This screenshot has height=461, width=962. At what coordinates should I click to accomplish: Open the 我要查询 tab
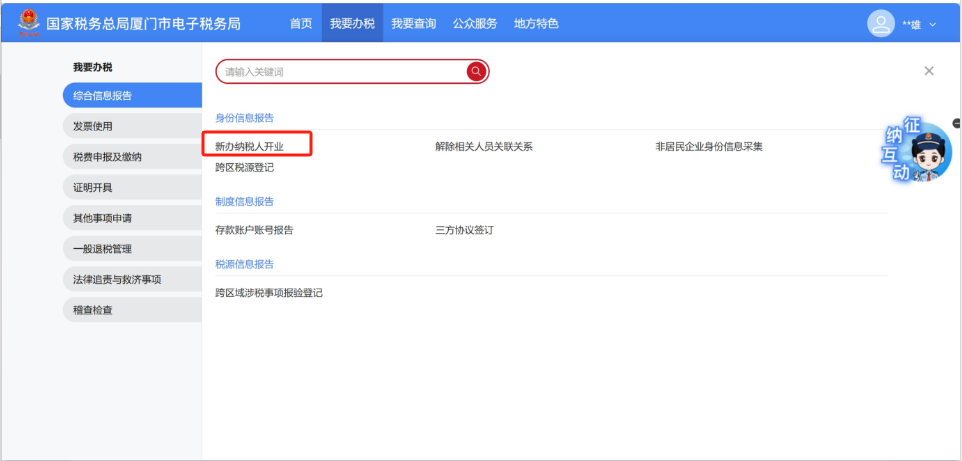(414, 23)
